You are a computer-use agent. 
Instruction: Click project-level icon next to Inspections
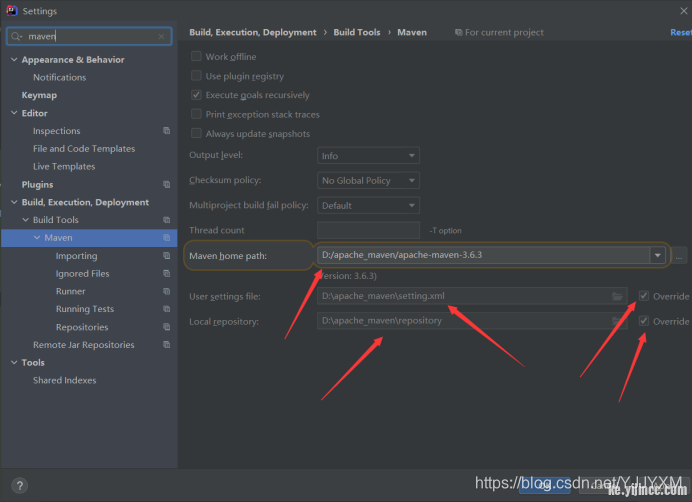(166, 131)
